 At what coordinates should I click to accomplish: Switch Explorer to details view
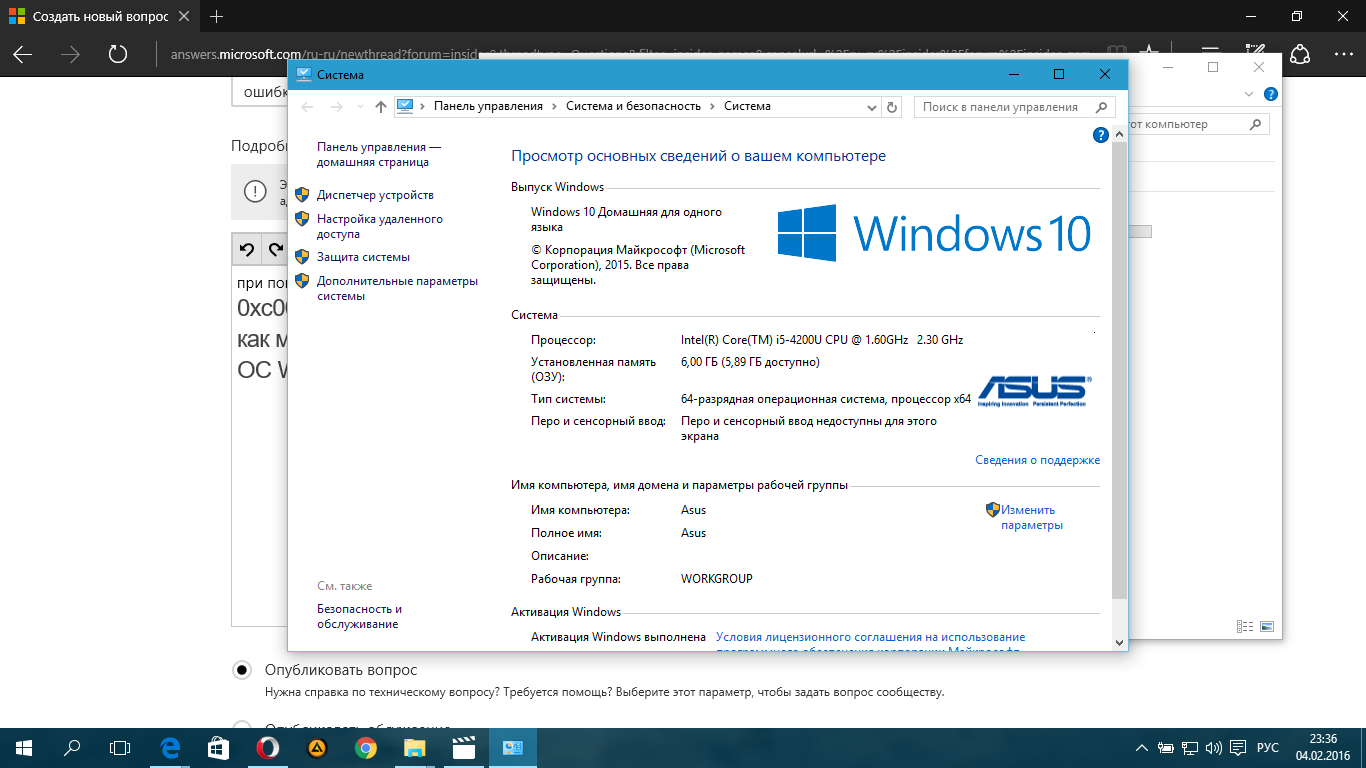tap(1245, 627)
